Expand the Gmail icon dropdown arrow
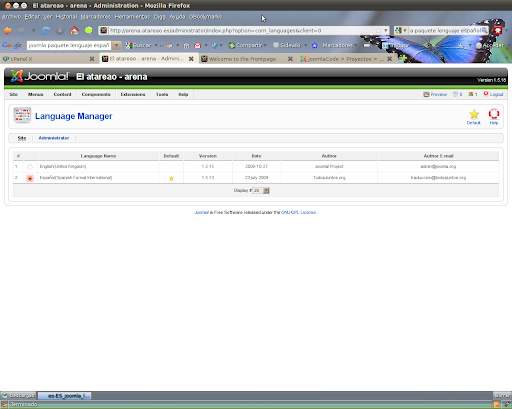Viewport: 512px width, 409px height. [x=206, y=45]
